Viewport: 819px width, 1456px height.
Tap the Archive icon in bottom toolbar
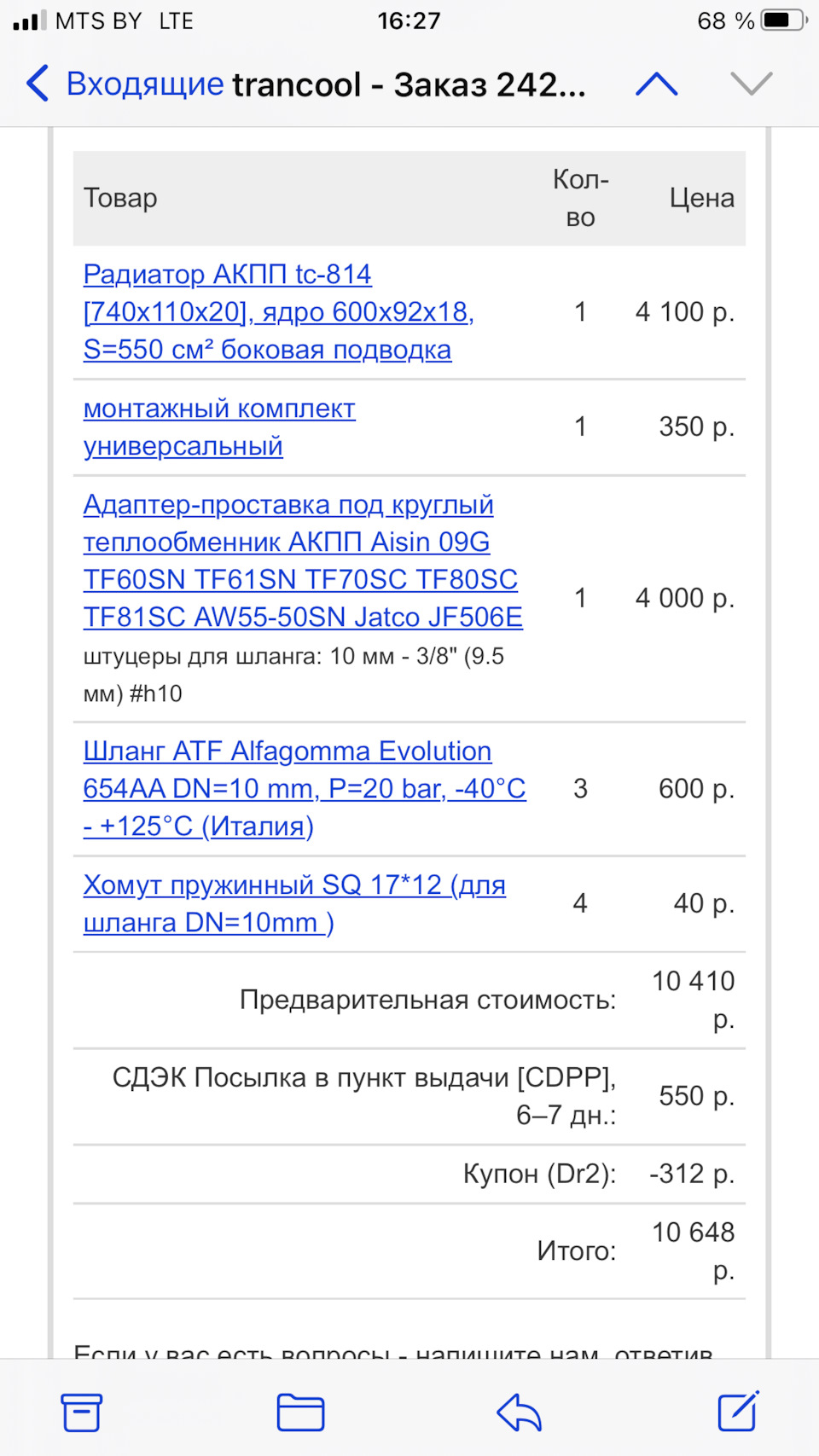(x=82, y=1412)
